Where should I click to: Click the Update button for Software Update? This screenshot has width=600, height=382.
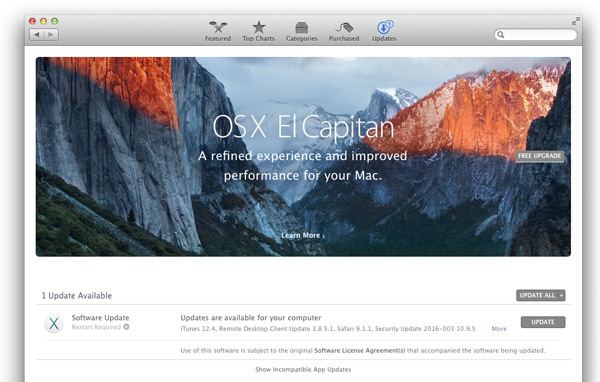point(543,322)
